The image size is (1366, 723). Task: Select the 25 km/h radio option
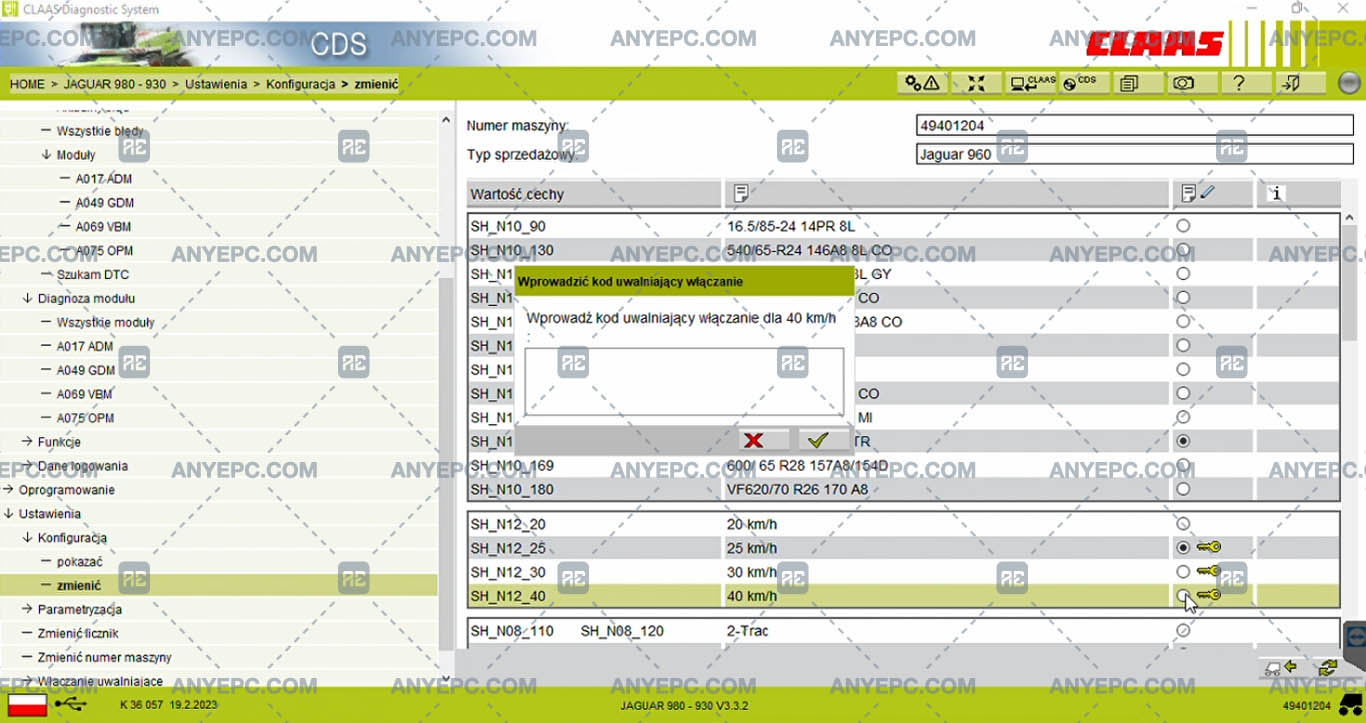(x=1183, y=547)
